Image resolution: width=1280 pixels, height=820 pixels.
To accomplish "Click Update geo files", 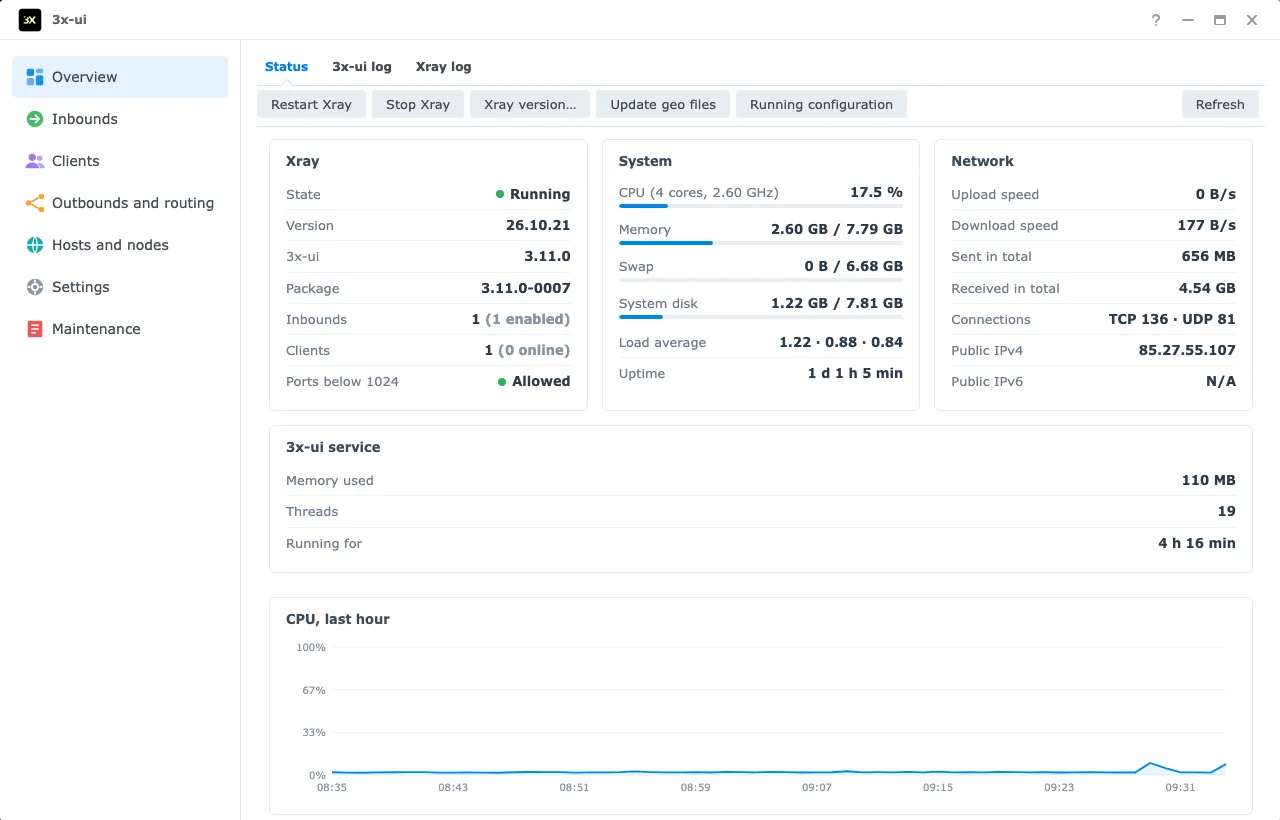I will [663, 104].
